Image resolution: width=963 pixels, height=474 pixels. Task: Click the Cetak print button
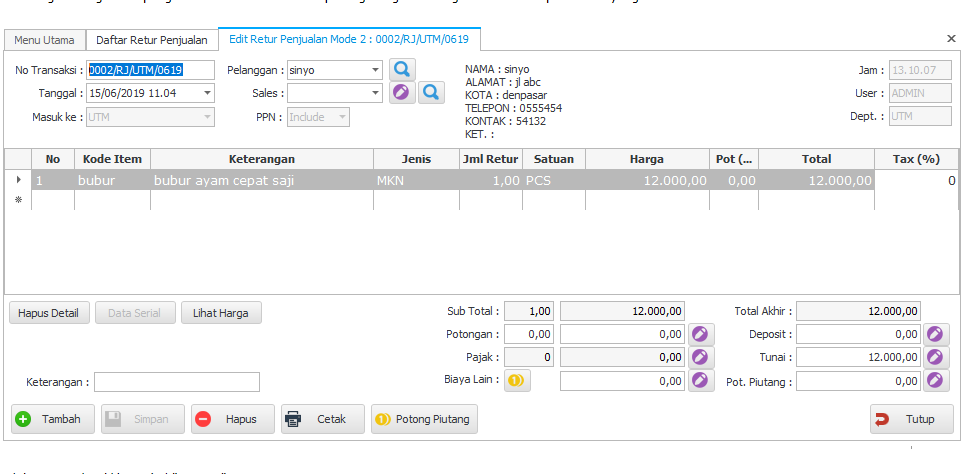(323, 419)
